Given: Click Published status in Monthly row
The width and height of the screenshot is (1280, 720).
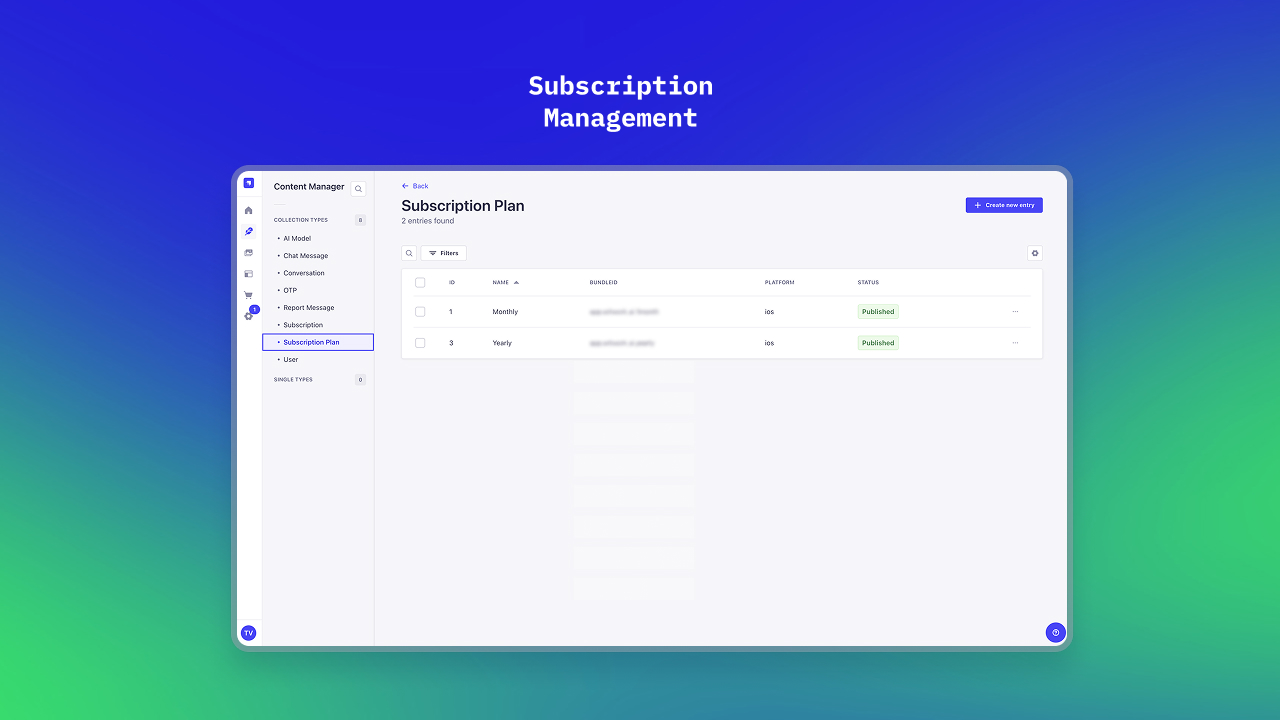Looking at the screenshot, I should tap(878, 312).
